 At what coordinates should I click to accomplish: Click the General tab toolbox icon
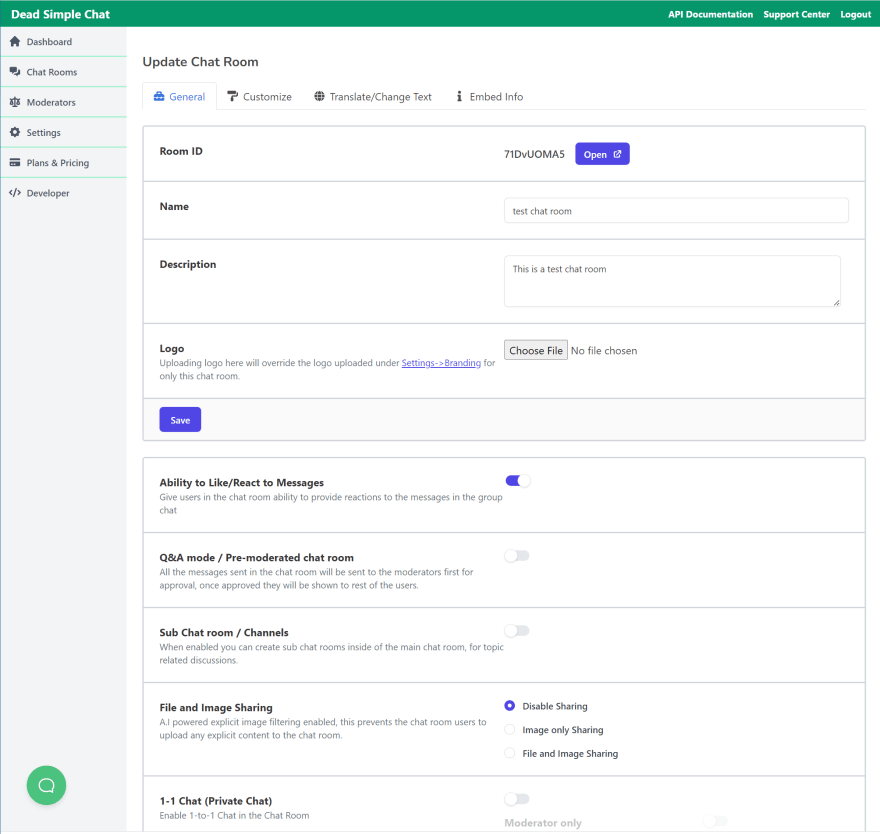[x=159, y=97]
